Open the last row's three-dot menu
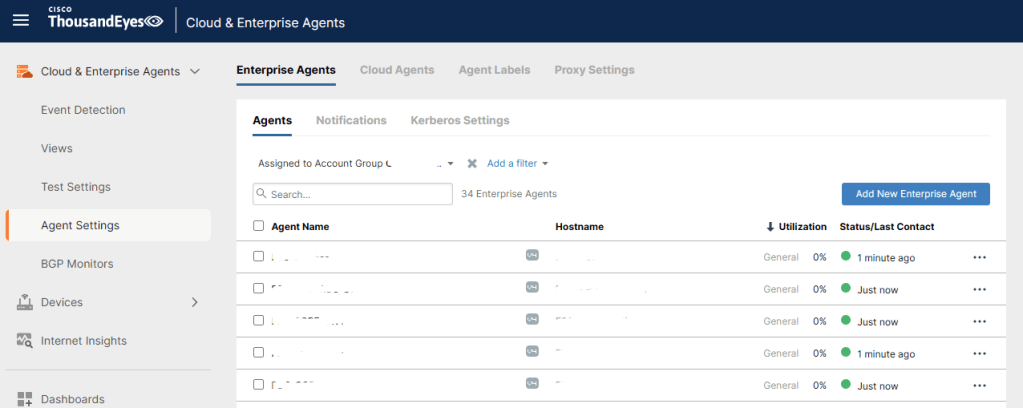1023x408 pixels. (x=979, y=385)
